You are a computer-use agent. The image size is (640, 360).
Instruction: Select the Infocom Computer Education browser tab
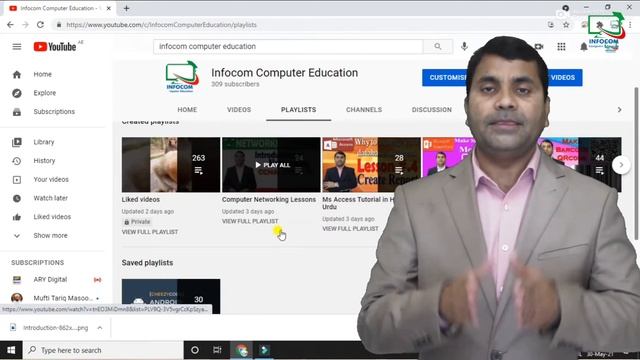[60, 8]
